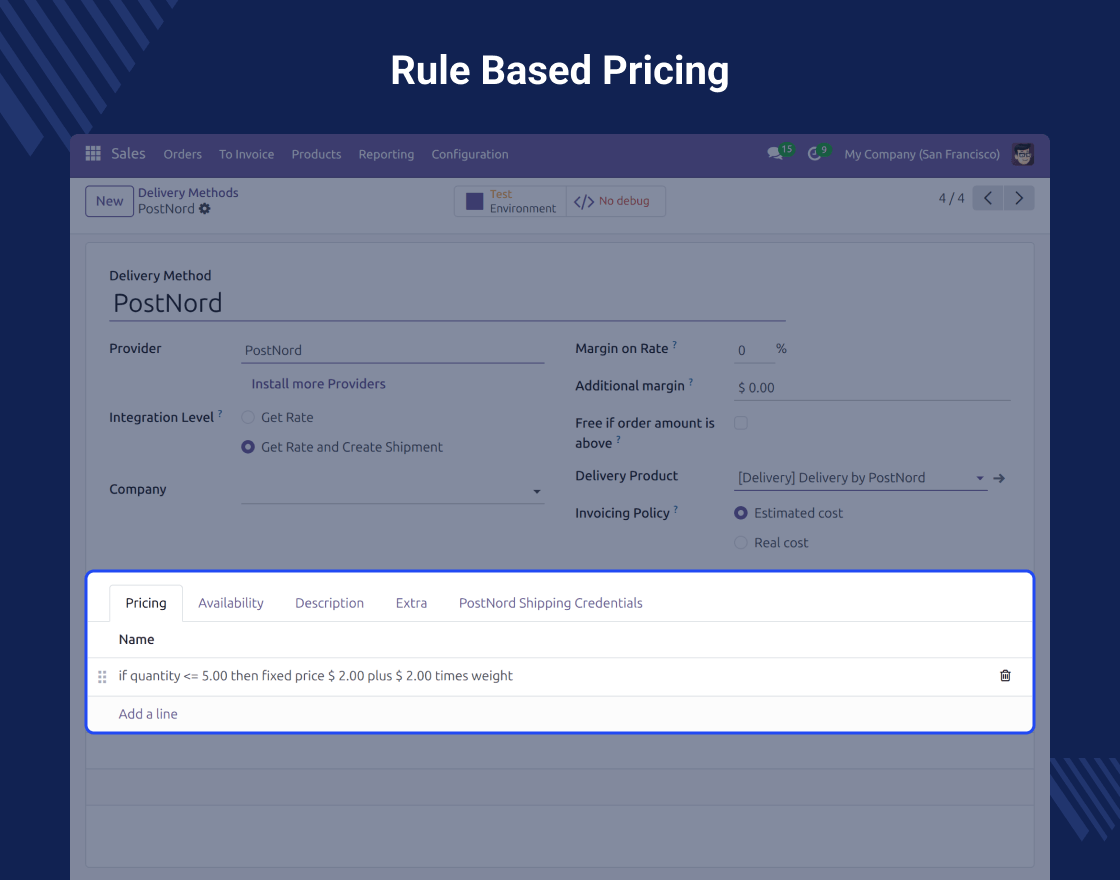Switch to the Pricing tab

click(146, 603)
